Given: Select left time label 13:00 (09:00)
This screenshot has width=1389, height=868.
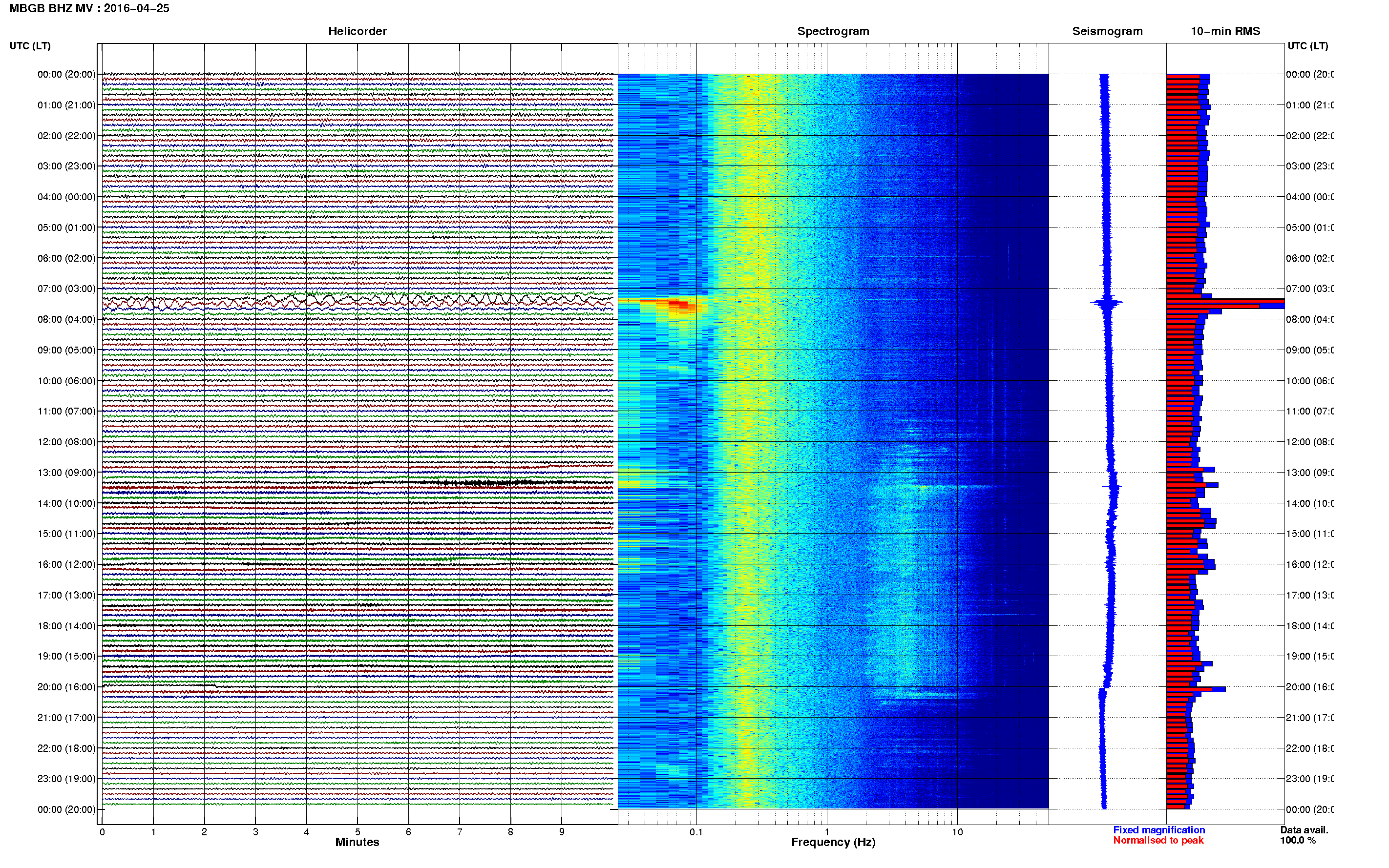Looking at the screenshot, I should click(x=66, y=473).
